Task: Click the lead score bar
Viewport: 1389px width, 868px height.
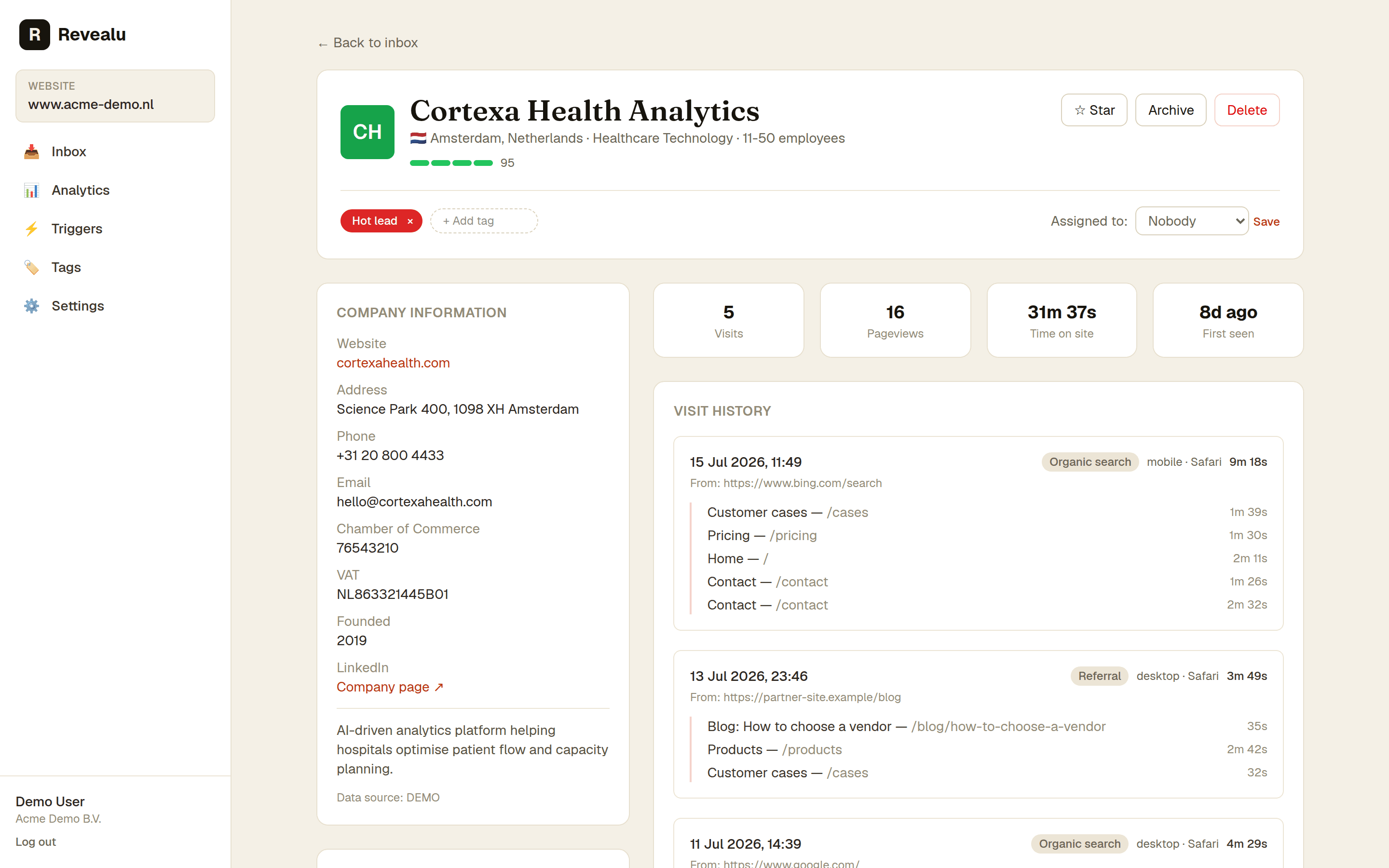Action: [x=451, y=163]
